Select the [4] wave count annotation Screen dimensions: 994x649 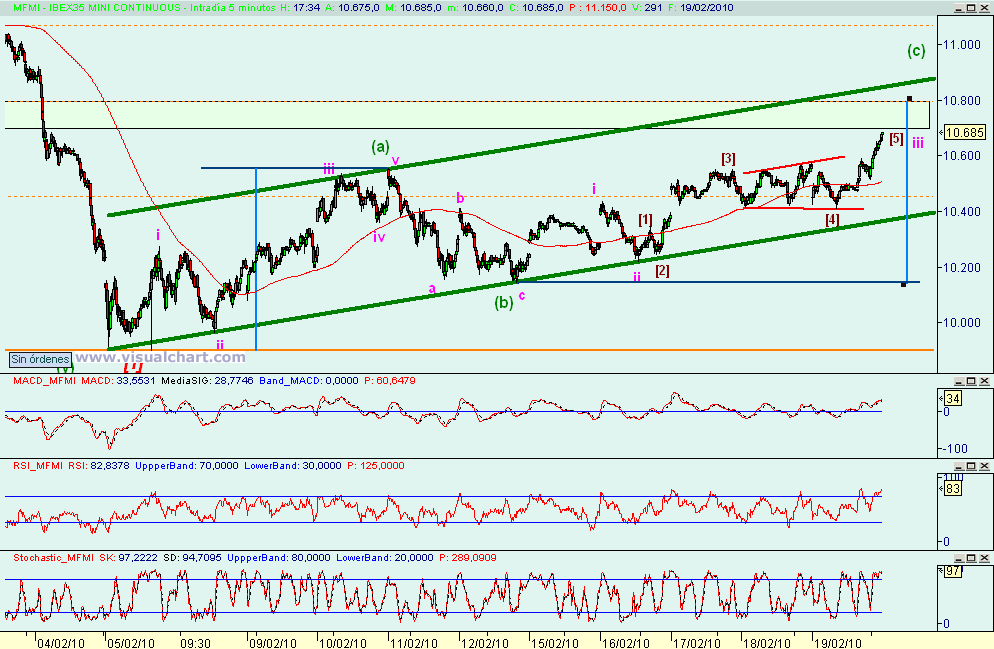click(x=832, y=220)
